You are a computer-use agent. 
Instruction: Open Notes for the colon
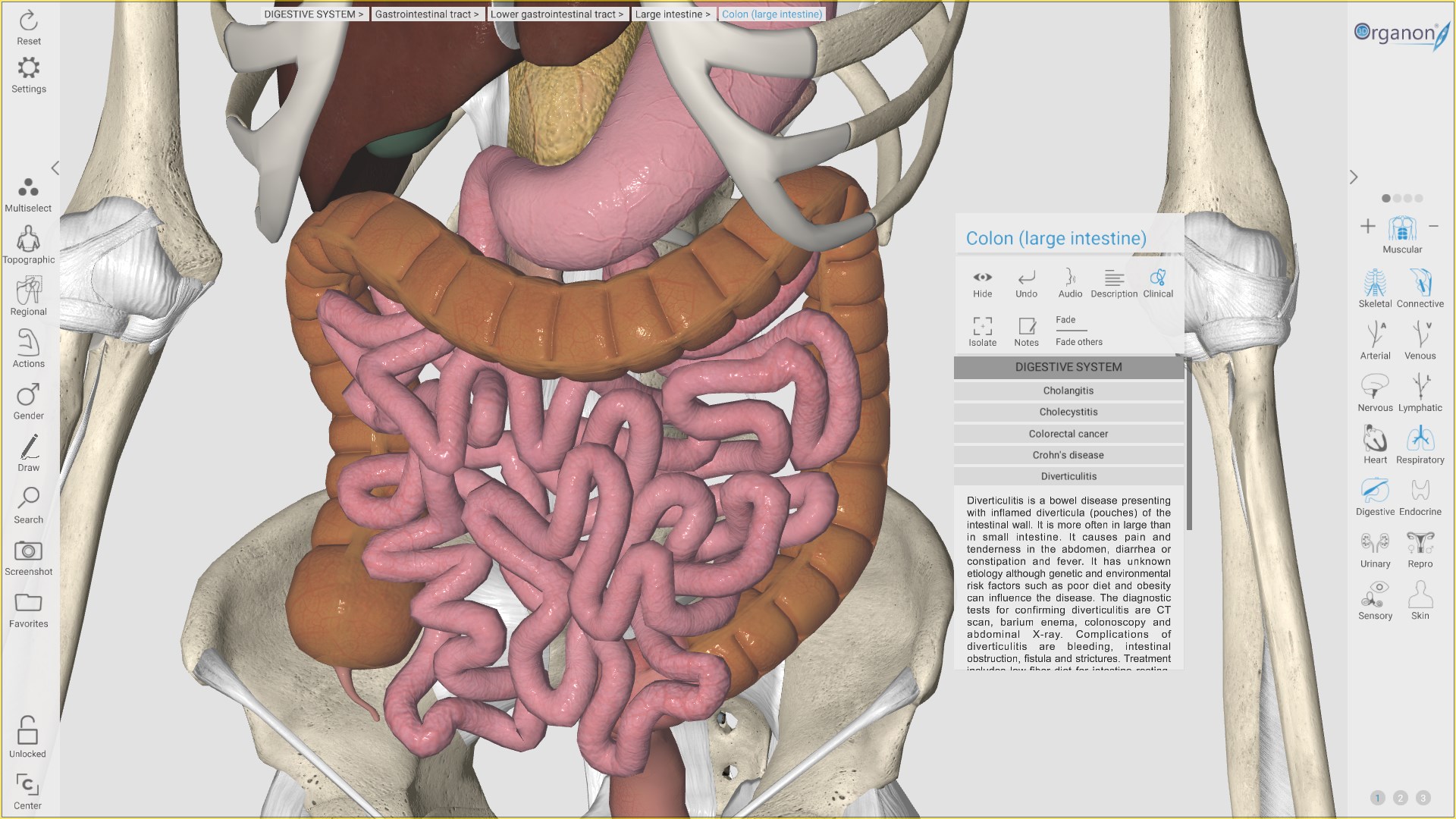pos(1026,327)
